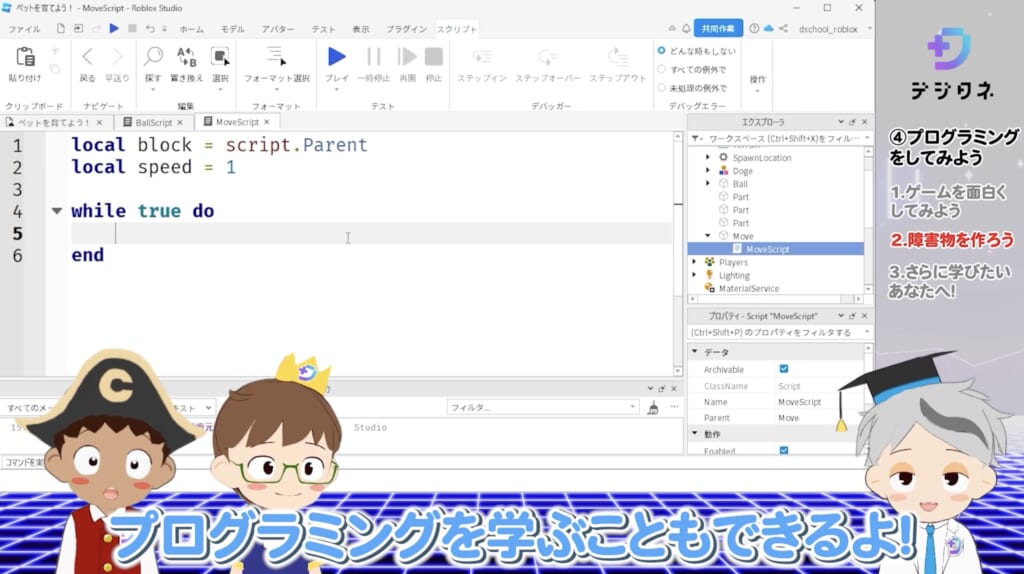Open the Test (テスト) ribbon tab
Viewport: 1024px width, 574px height.
click(x=323, y=29)
